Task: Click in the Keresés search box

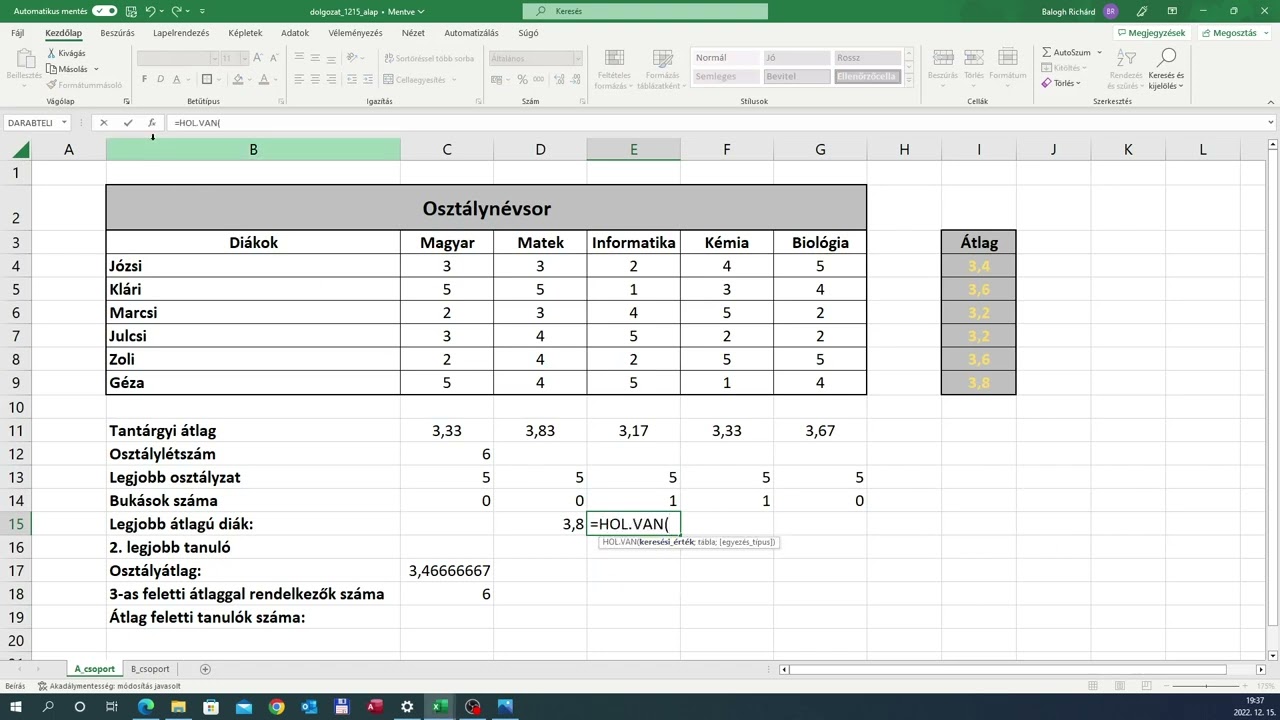Action: point(645,11)
